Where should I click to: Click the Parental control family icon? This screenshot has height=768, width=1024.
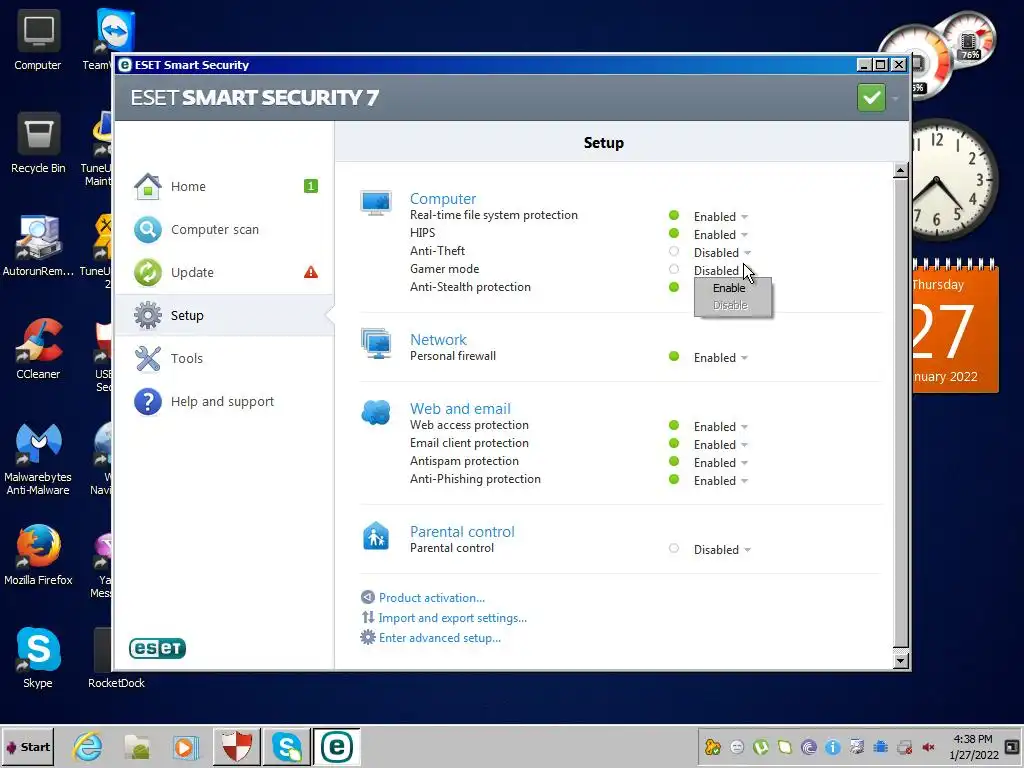[x=376, y=536]
